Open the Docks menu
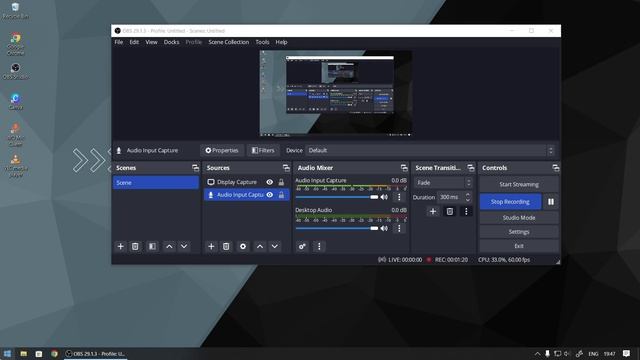This screenshot has width=640, height=360. [x=171, y=42]
